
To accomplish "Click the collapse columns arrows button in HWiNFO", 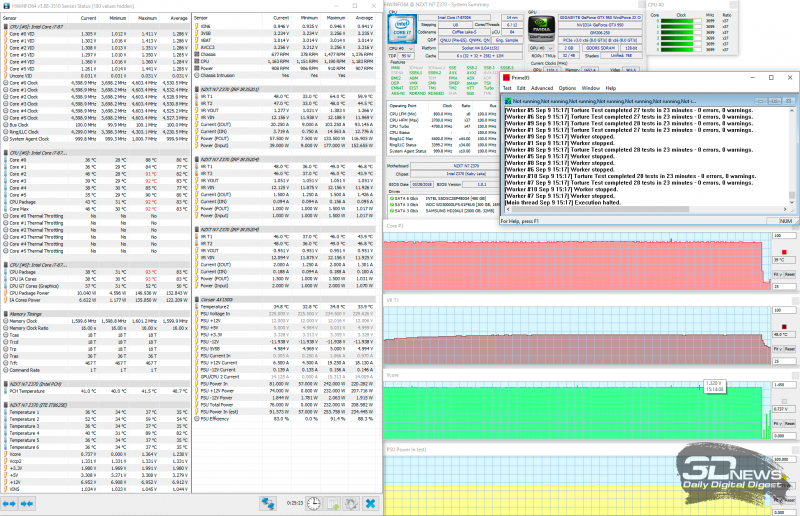I will pos(27,504).
